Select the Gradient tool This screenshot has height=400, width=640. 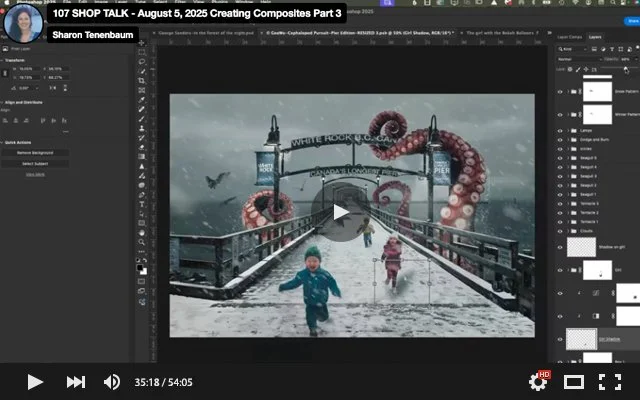tap(142, 157)
